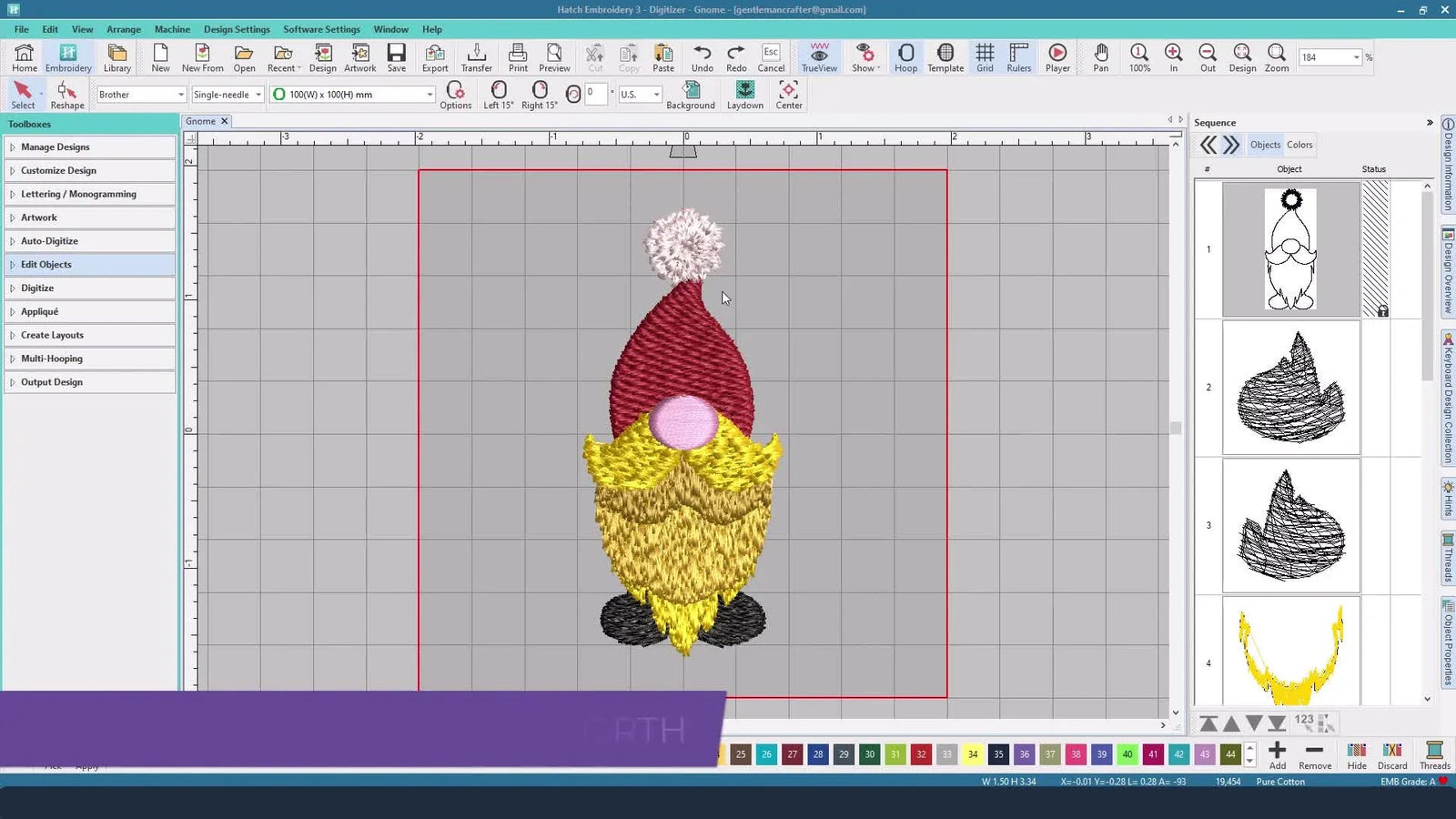Toggle the Rulers display
This screenshot has width=1456, height=819.
click(1017, 57)
